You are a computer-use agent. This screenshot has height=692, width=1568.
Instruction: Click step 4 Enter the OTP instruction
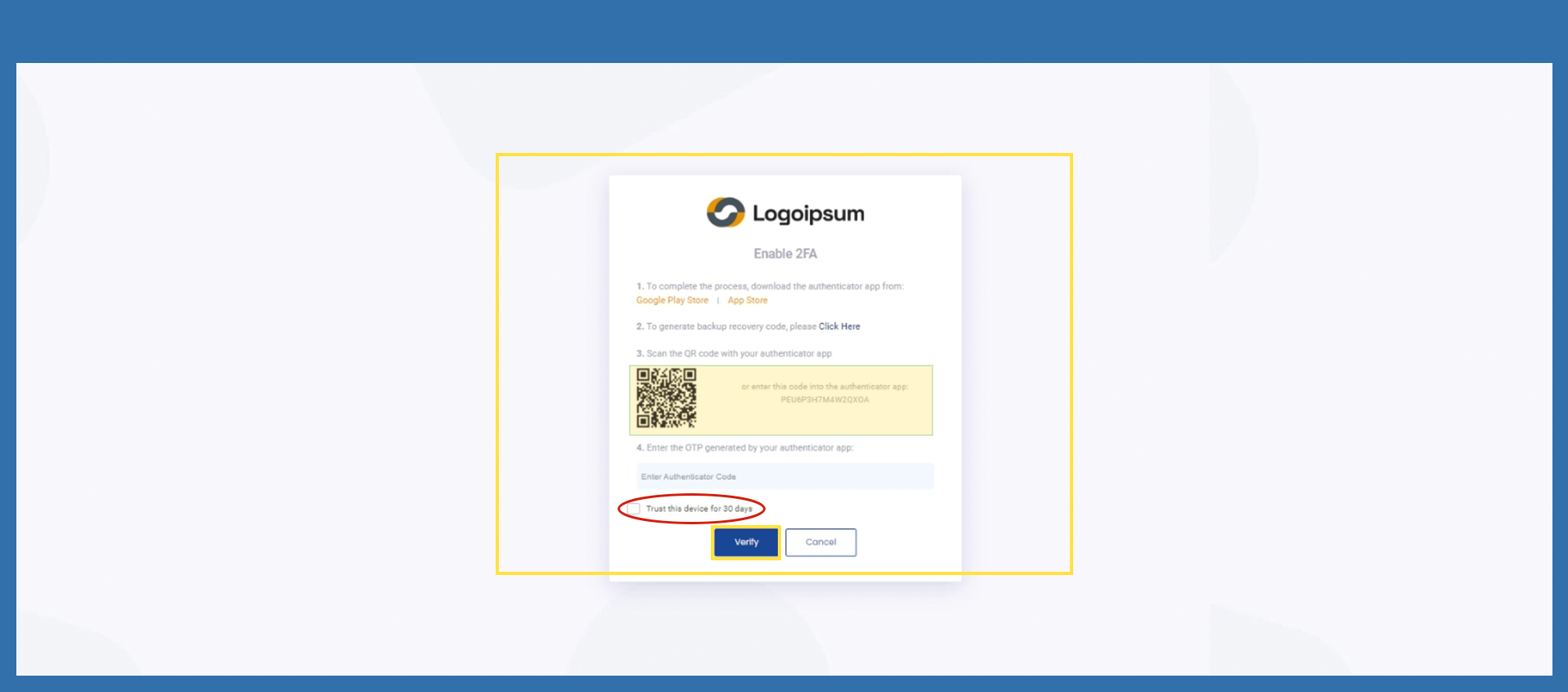coord(744,447)
